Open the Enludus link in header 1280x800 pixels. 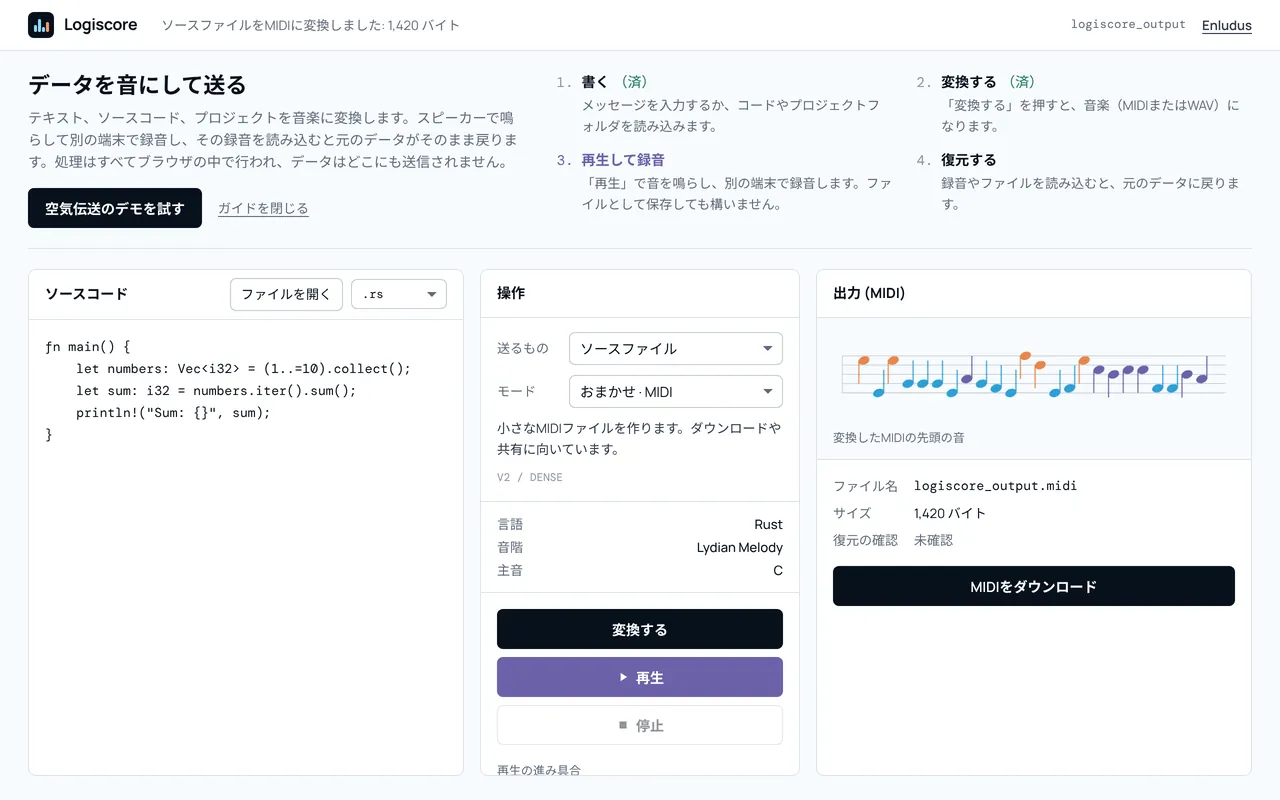coord(1227,25)
